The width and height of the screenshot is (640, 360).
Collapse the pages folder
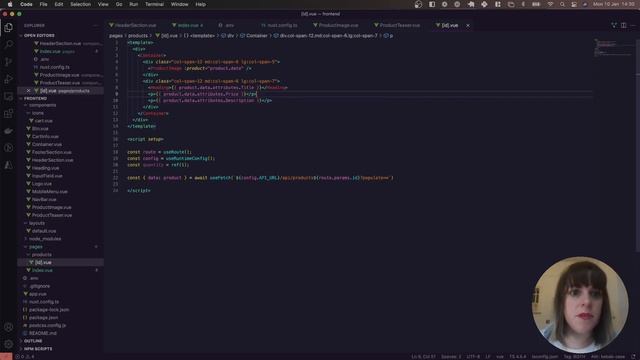pyautogui.click(x=36, y=247)
